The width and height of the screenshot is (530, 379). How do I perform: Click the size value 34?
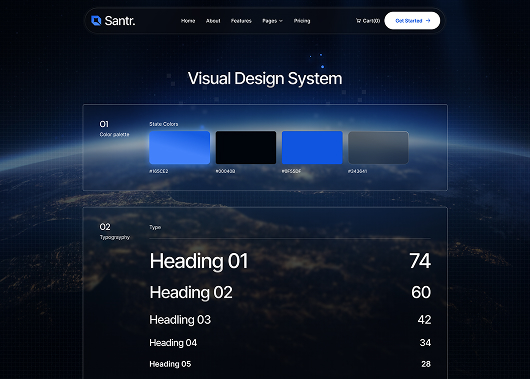(x=425, y=343)
